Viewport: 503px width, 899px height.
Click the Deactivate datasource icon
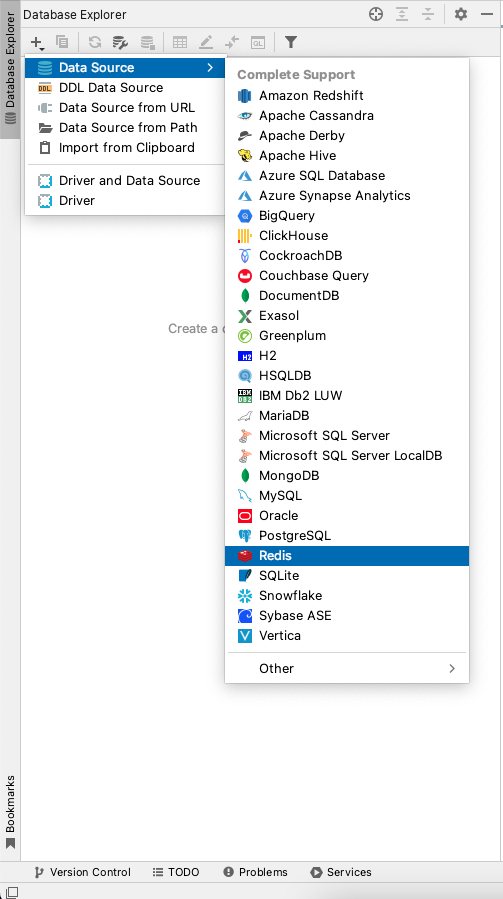pos(147,42)
